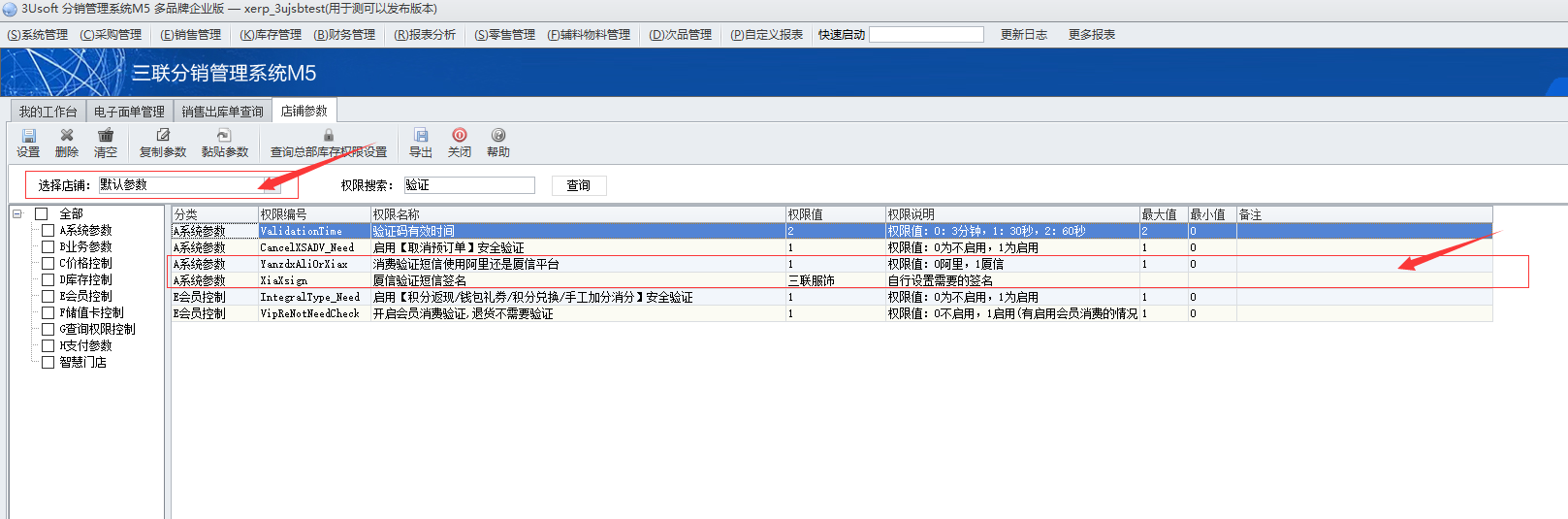Viewport: 1568px width, 519px height.
Task: Select the IntegralType_Need cell
Action: (x=314, y=297)
